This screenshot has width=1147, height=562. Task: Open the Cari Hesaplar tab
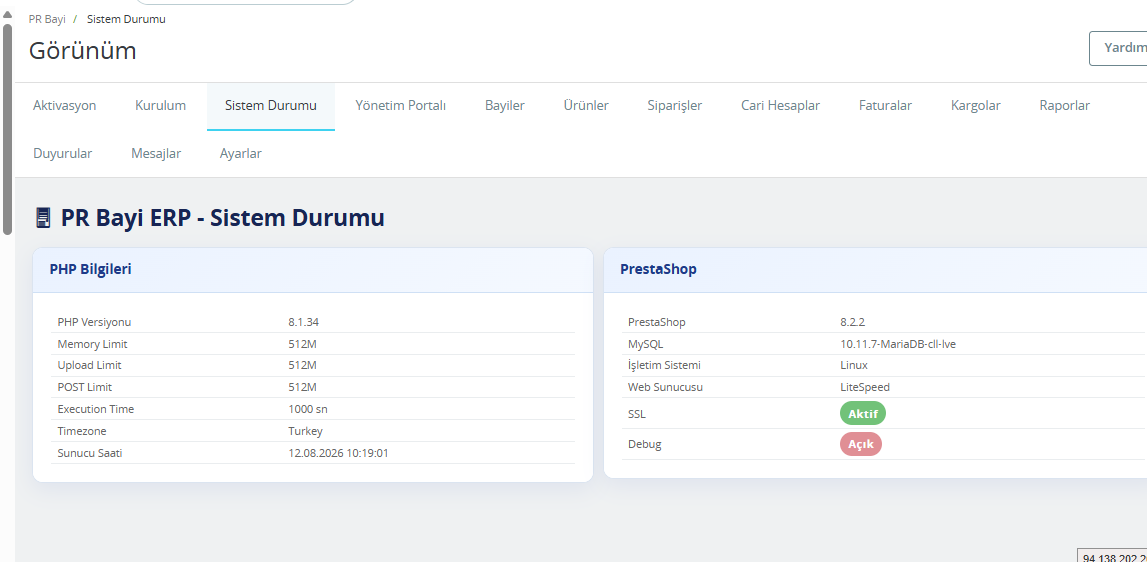click(781, 105)
